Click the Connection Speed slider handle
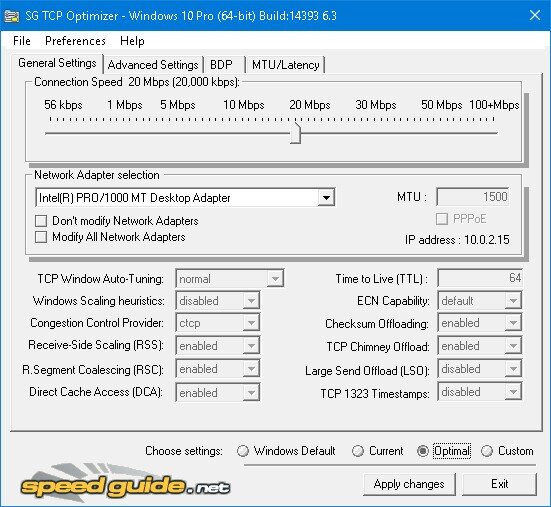 click(x=296, y=133)
